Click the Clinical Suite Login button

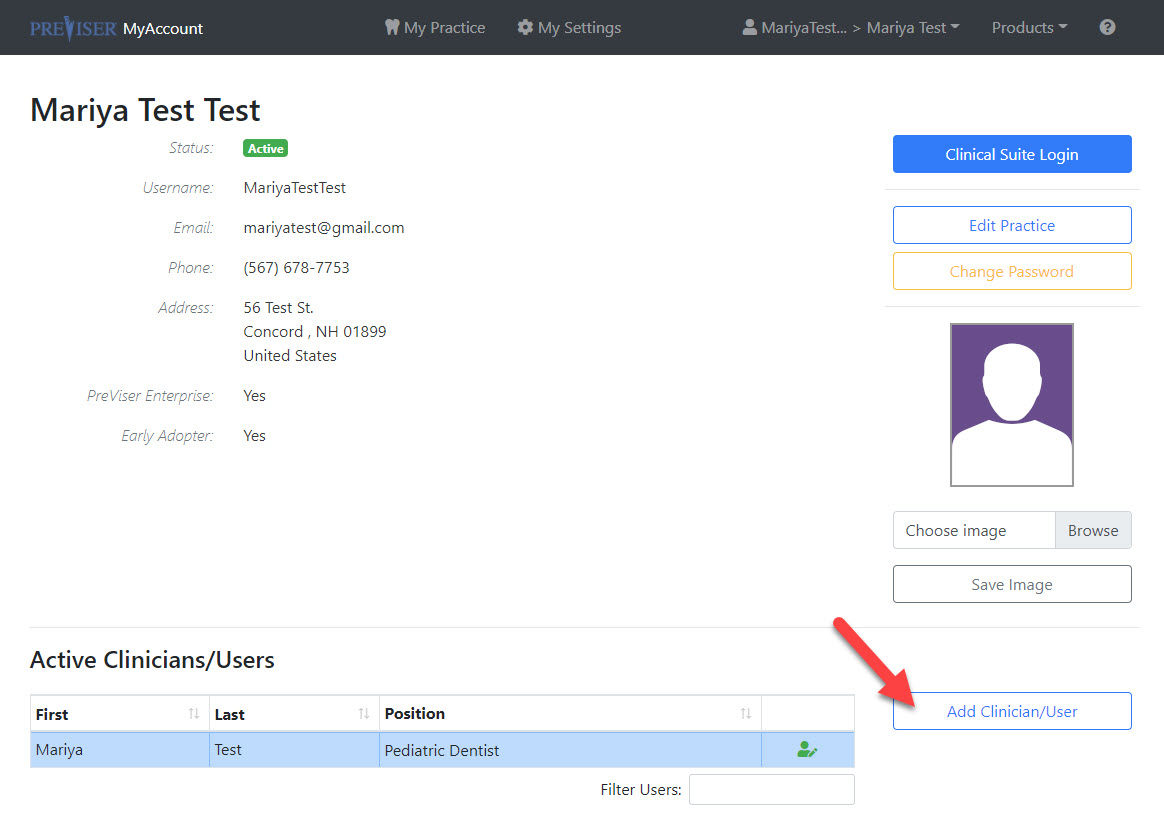(1011, 154)
